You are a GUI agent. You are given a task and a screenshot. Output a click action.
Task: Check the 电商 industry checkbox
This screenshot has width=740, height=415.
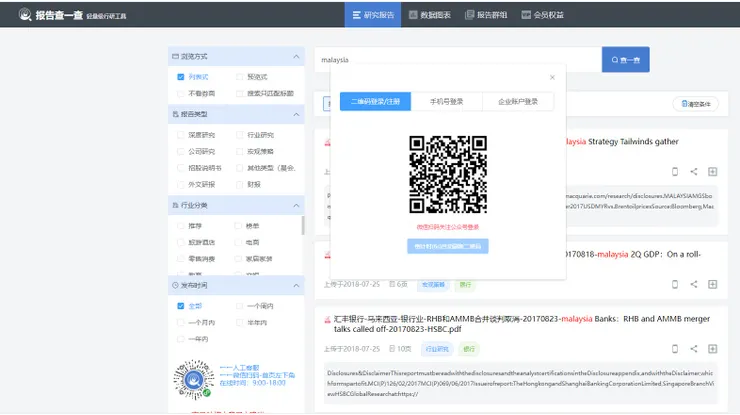(x=238, y=243)
